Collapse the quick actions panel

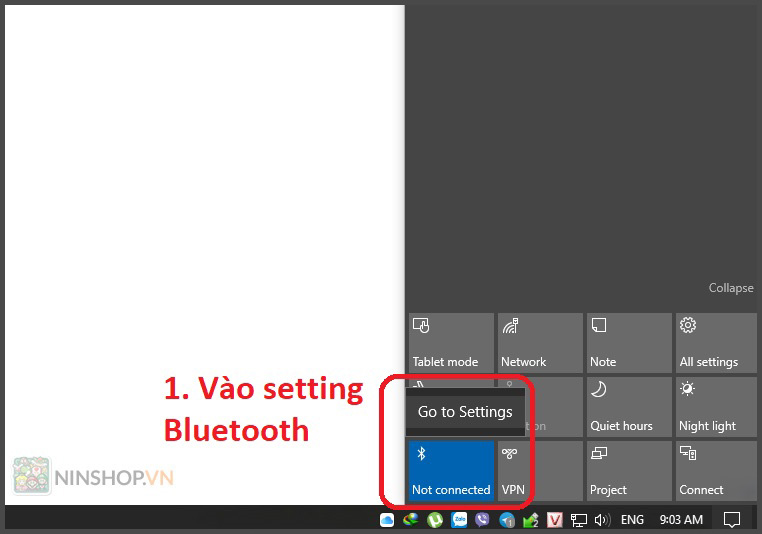[731, 288]
